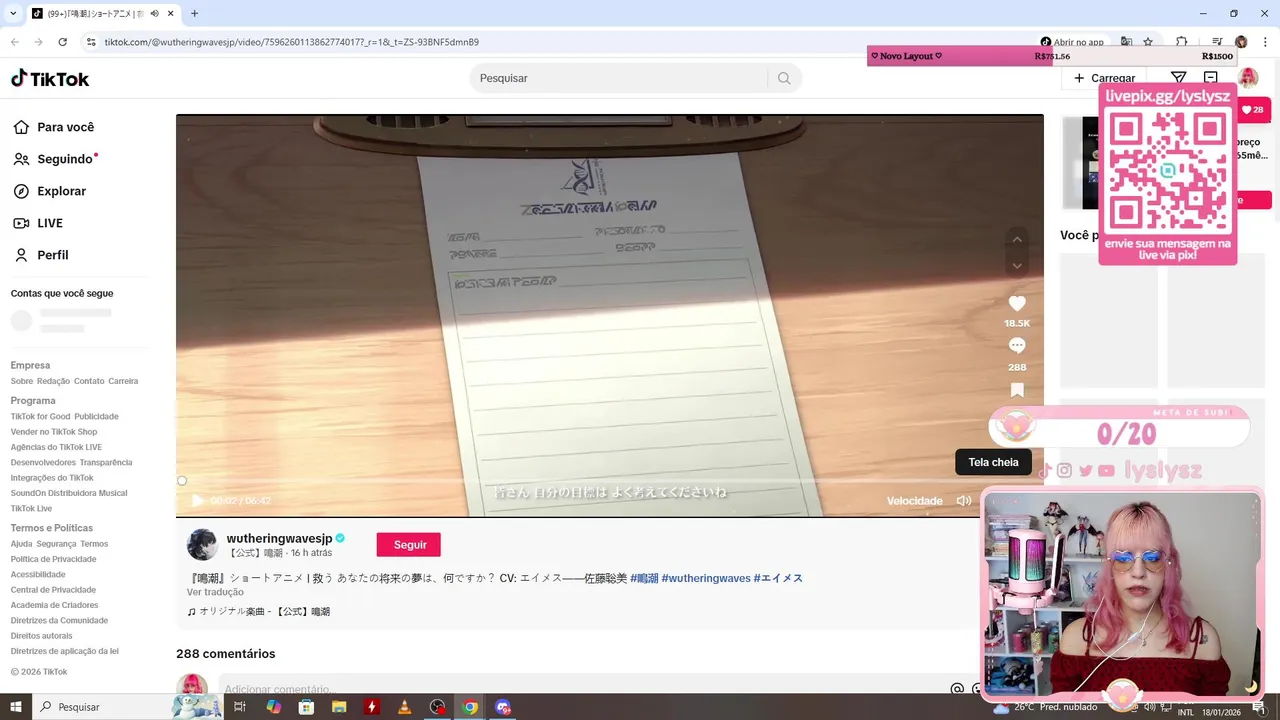The image size is (1280, 720).
Task: Open the Windows Start menu
Action: pyautogui.click(x=16, y=707)
